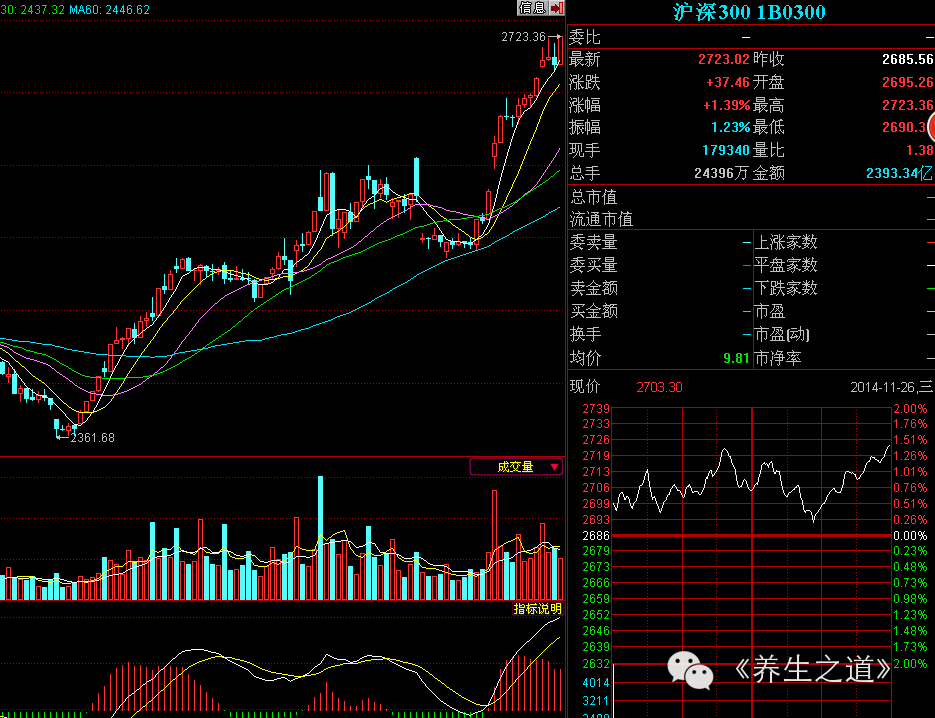
Task: Click the 总市值 label
Action: coord(593,197)
